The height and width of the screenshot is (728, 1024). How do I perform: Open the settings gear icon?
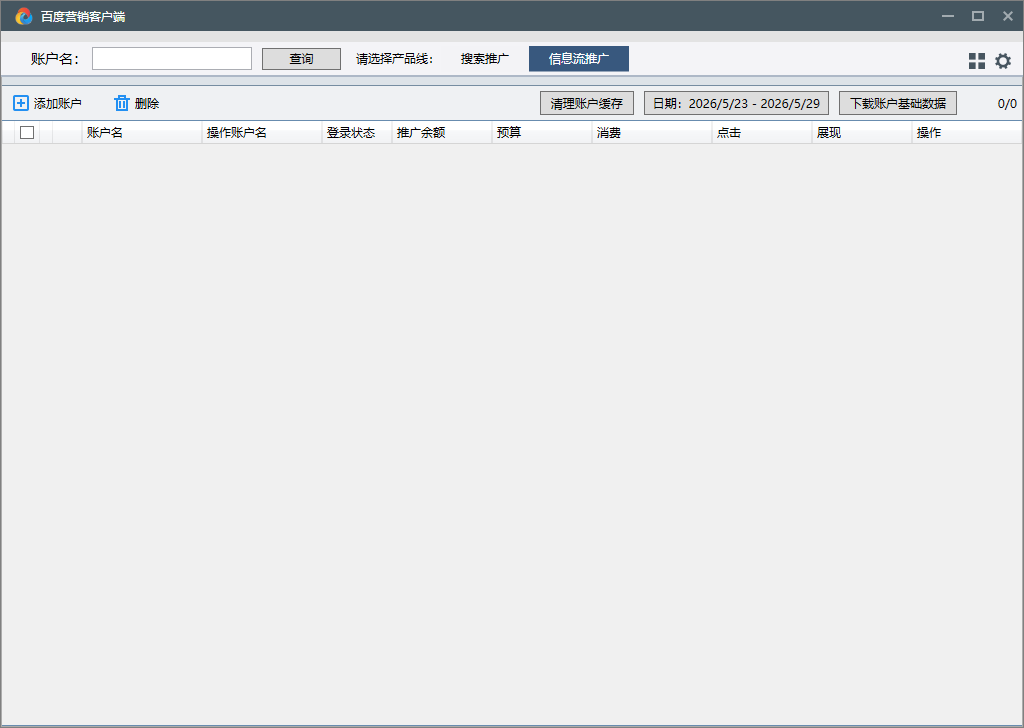tap(1002, 61)
